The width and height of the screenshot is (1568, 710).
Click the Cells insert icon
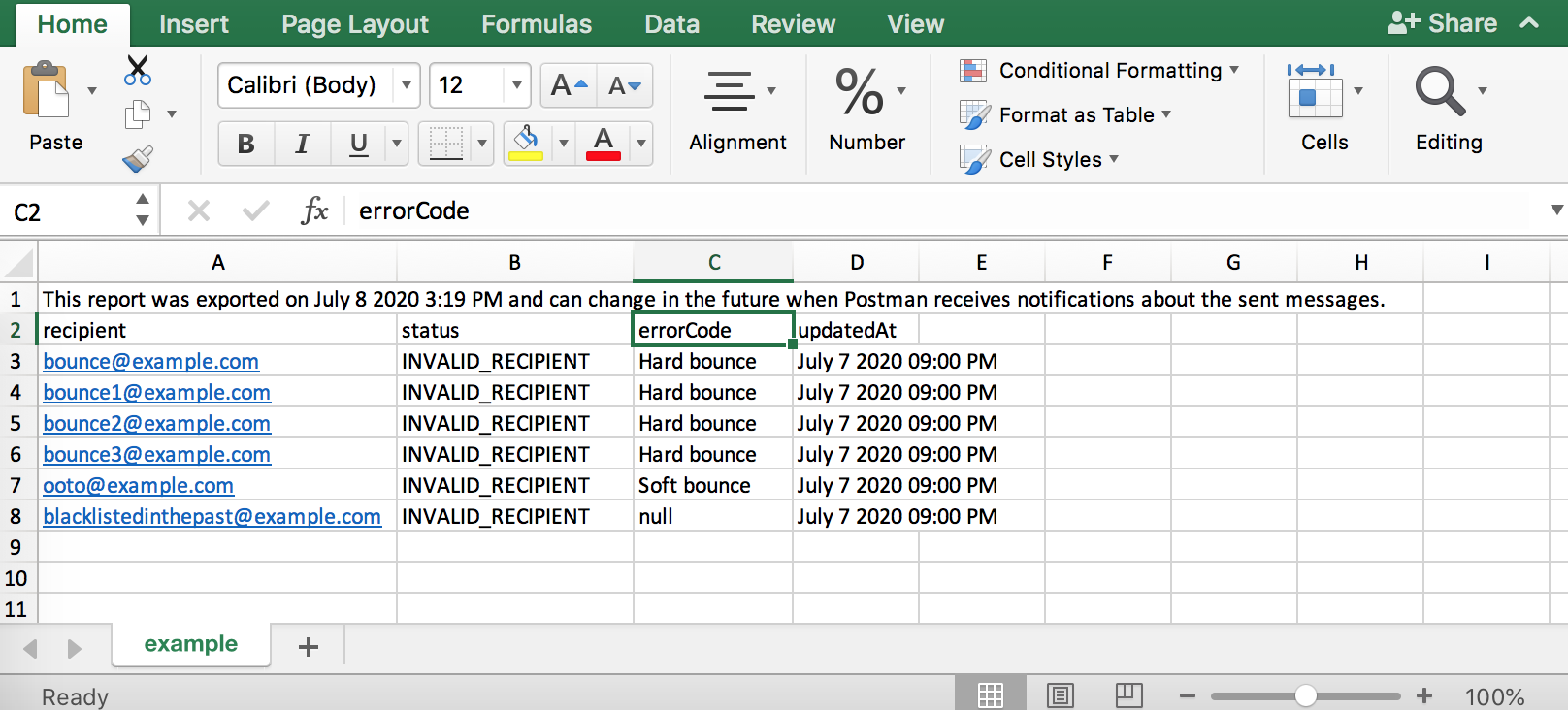(x=1315, y=90)
